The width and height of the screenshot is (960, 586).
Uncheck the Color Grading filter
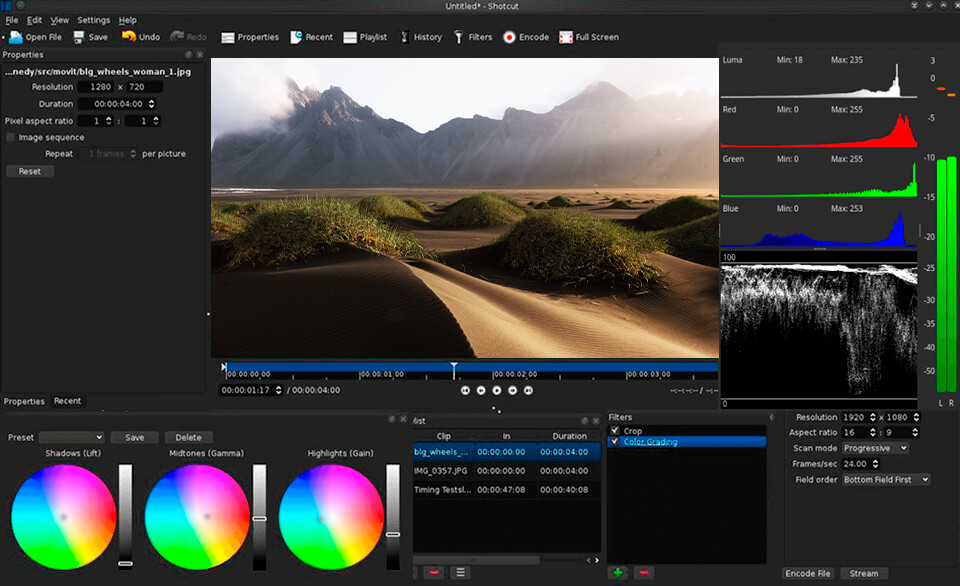(615, 441)
